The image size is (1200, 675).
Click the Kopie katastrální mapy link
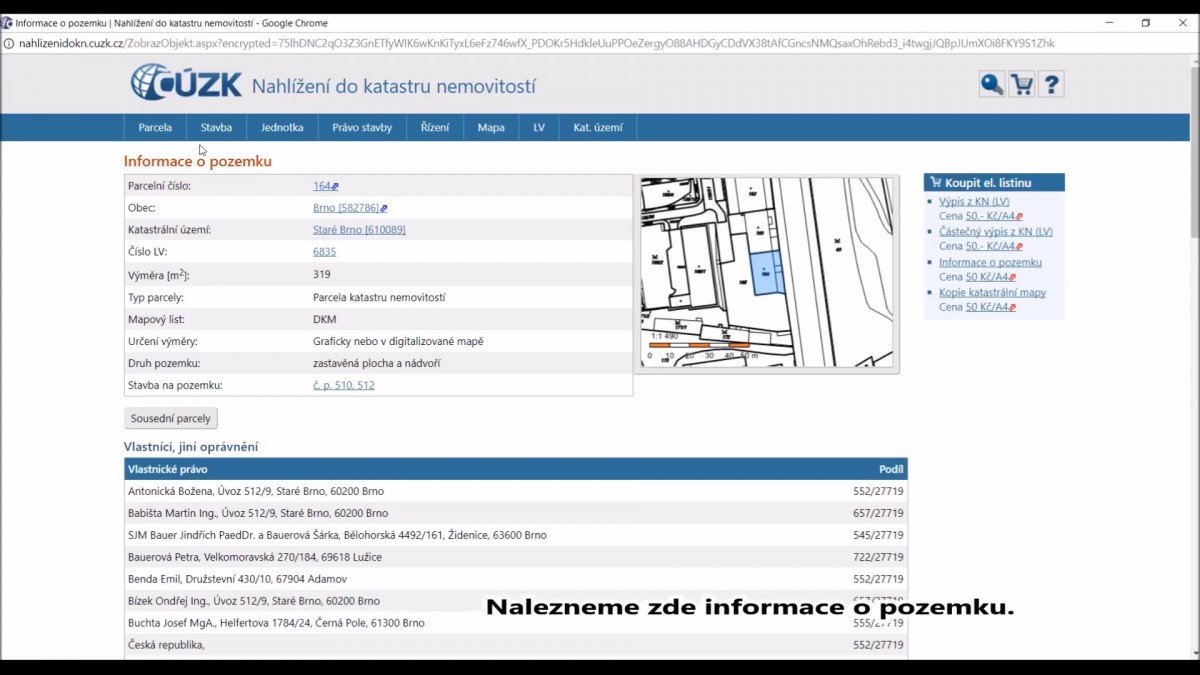point(992,293)
